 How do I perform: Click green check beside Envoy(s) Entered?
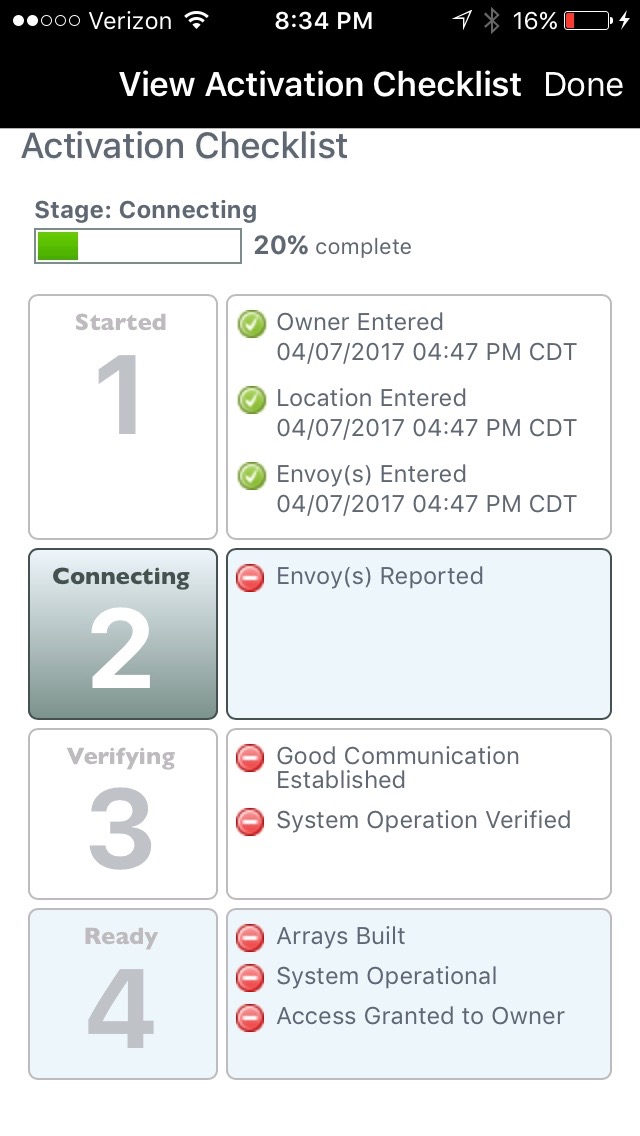pyautogui.click(x=251, y=476)
